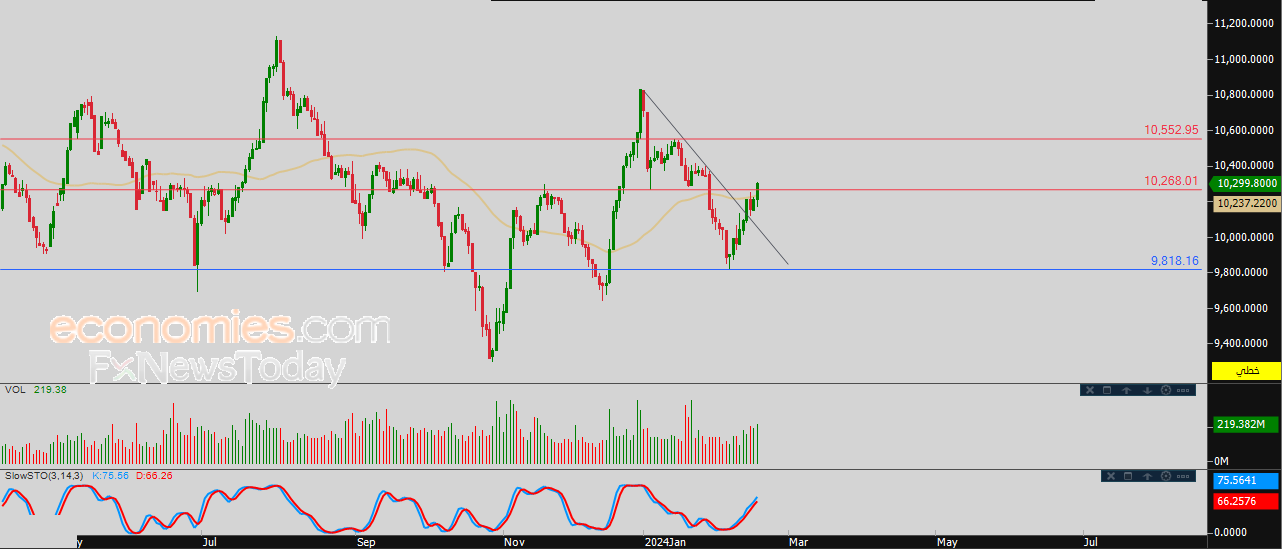Remove the VOL indicator panel with X
Viewport: 1282px width, 549px height.
(1090, 390)
